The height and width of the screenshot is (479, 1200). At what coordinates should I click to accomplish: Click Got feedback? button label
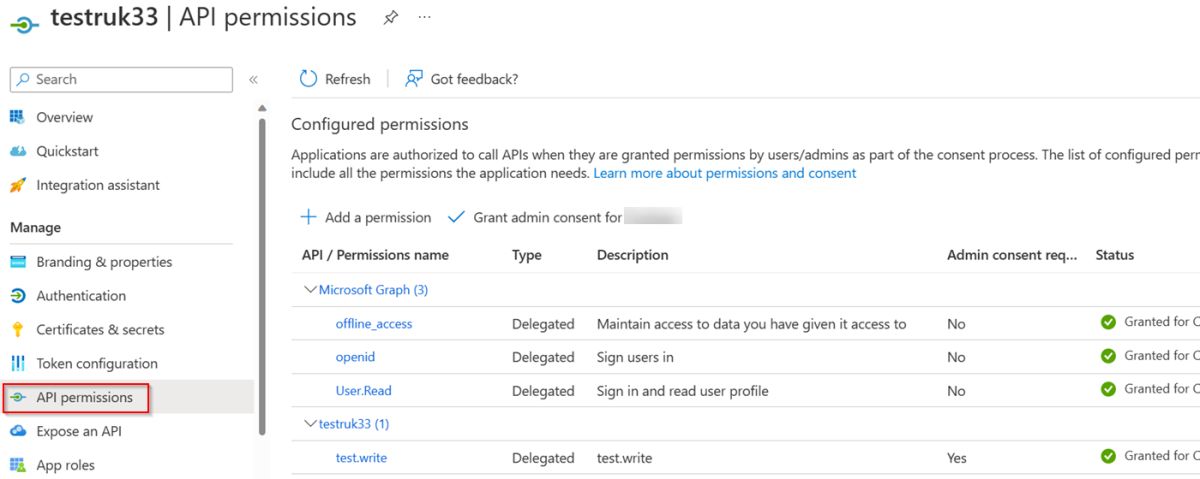point(475,79)
